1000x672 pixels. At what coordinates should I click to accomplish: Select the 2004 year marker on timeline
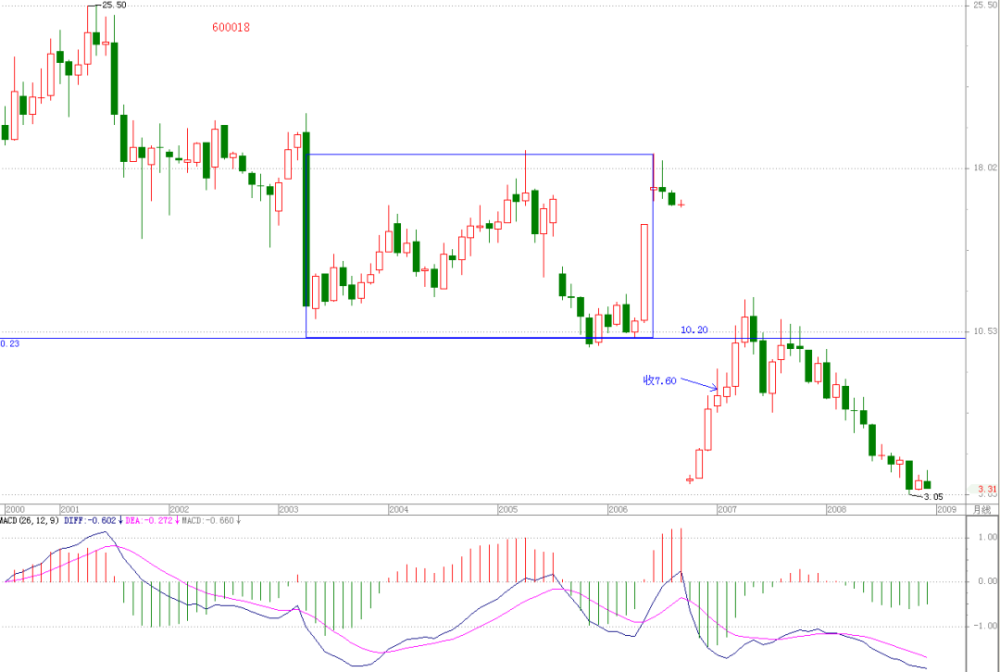pyautogui.click(x=399, y=509)
